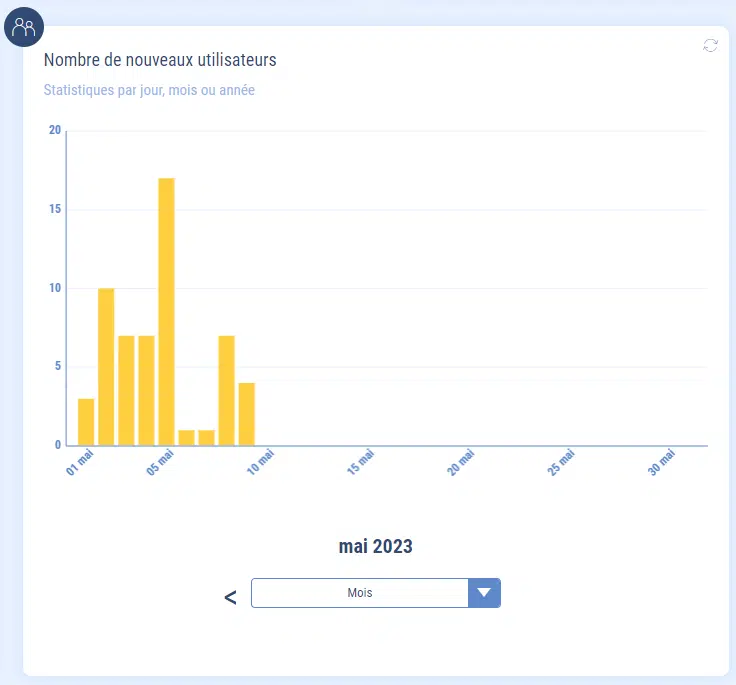Image resolution: width=736 pixels, height=685 pixels.
Task: Click the 01 mai bar
Action: 86,421
